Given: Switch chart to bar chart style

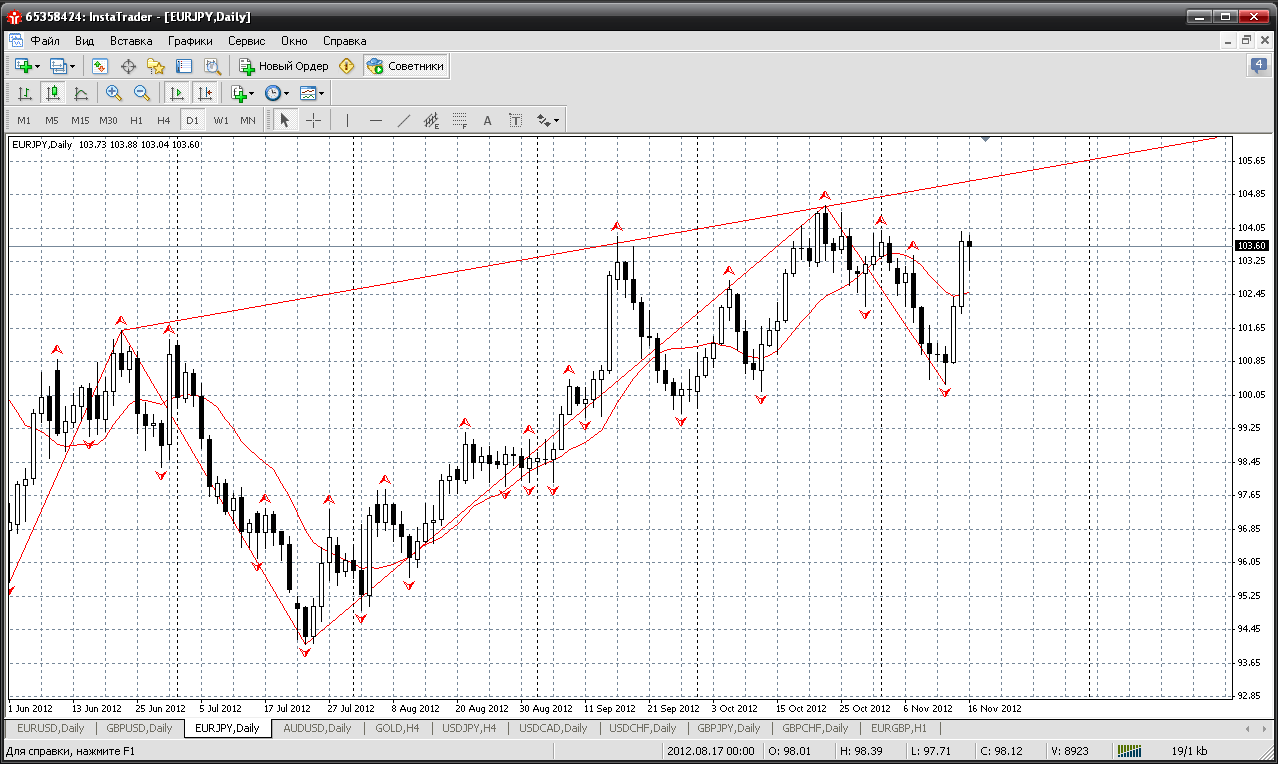Looking at the screenshot, I should (25, 93).
